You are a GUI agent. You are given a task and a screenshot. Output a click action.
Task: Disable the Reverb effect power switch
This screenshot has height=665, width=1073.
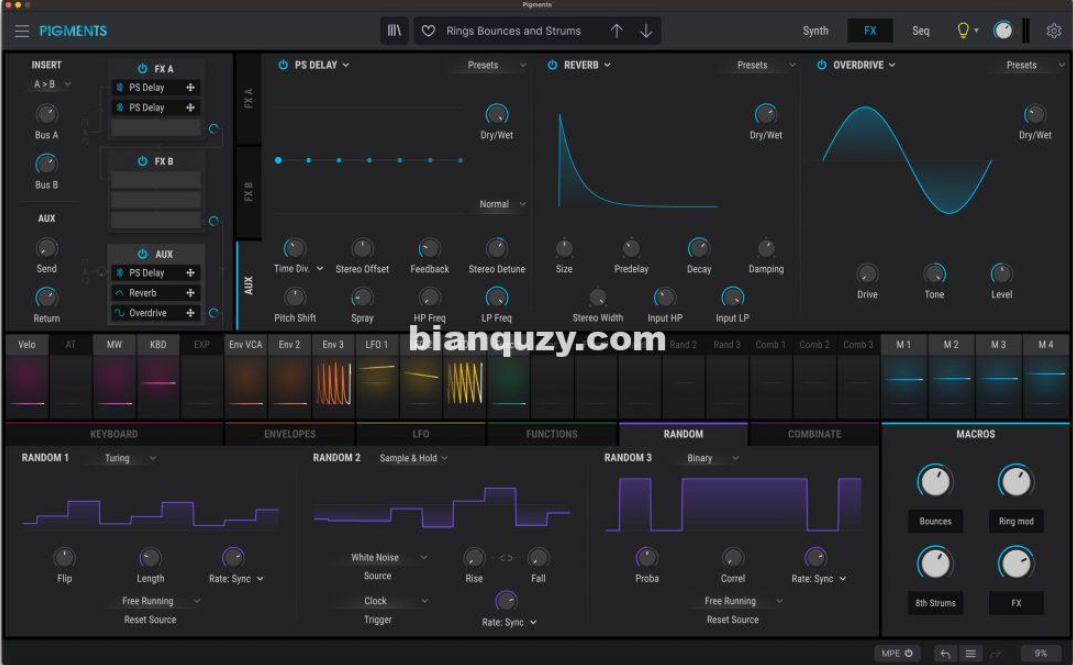552,65
